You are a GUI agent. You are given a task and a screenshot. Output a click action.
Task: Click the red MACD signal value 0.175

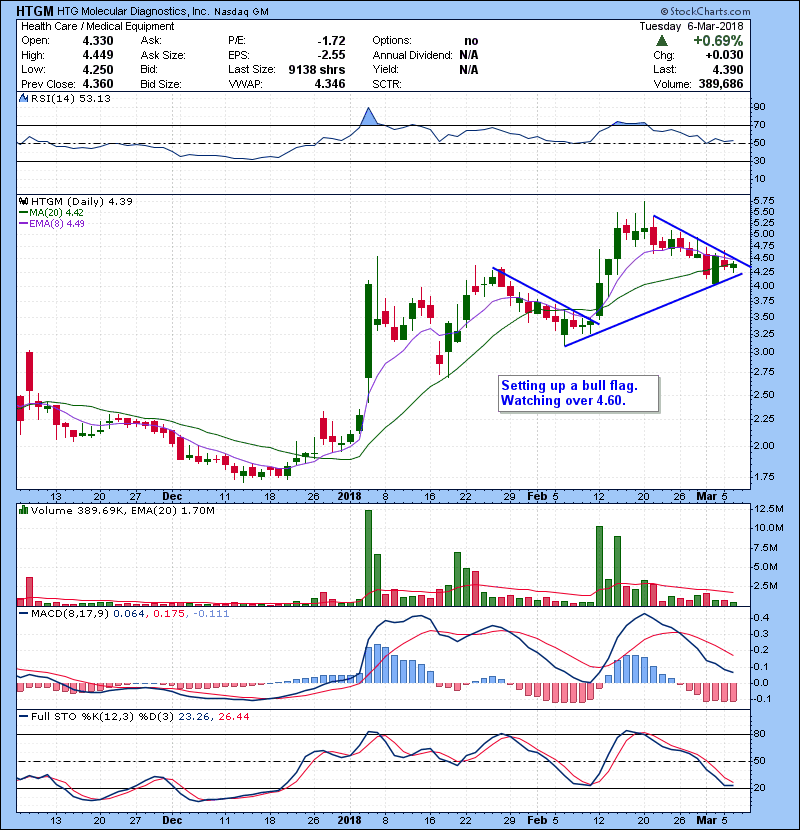(x=169, y=614)
